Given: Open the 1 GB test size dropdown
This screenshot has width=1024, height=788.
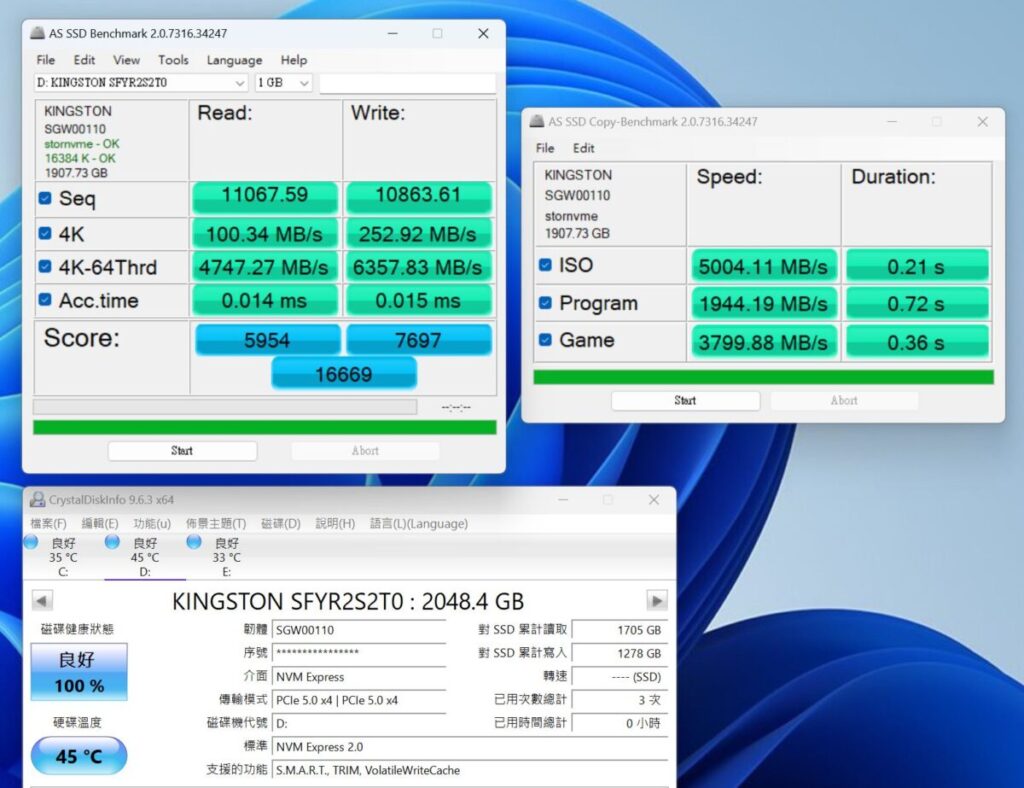Looking at the screenshot, I should 283,83.
